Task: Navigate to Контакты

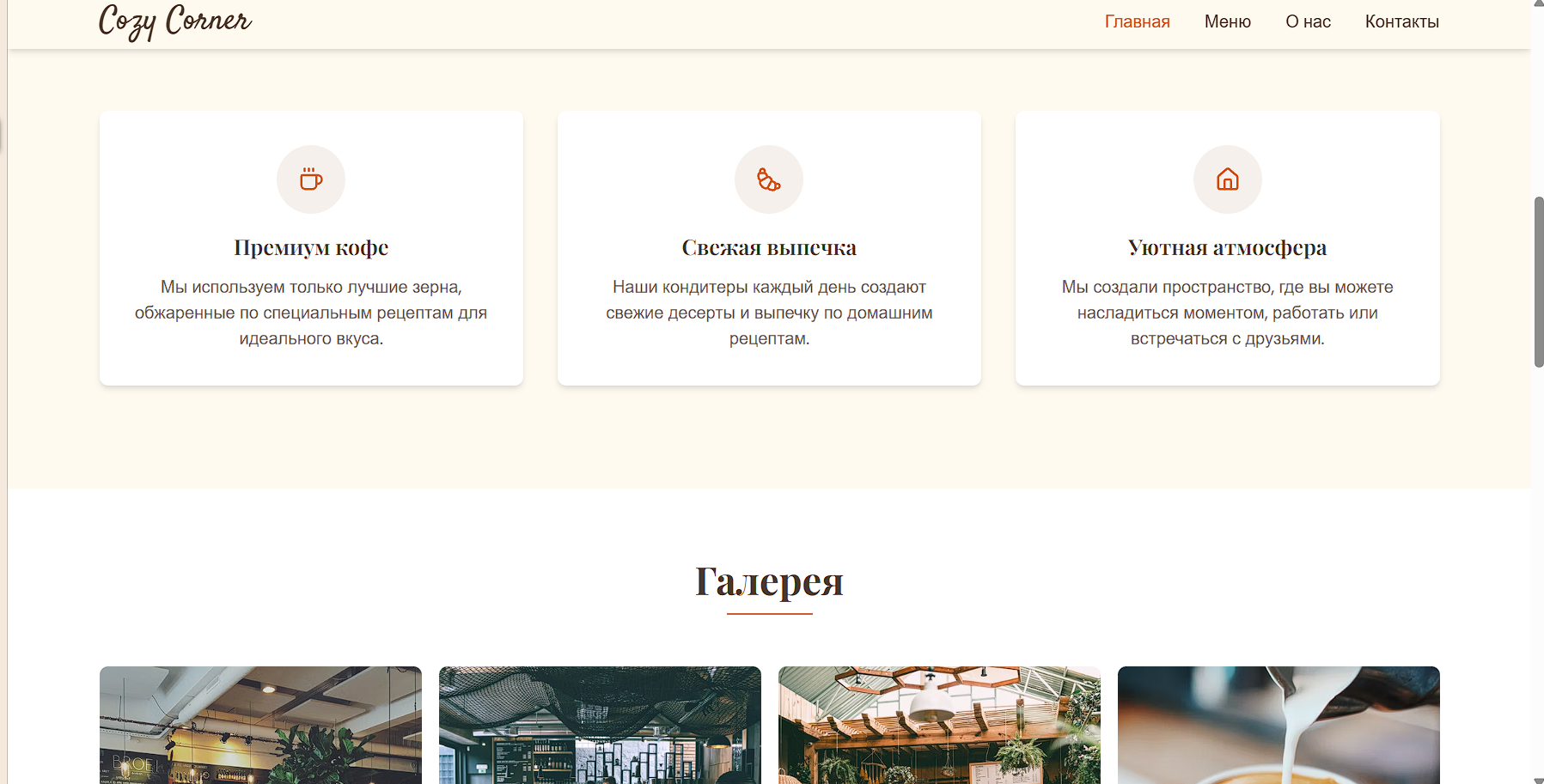Action: pyautogui.click(x=1401, y=21)
